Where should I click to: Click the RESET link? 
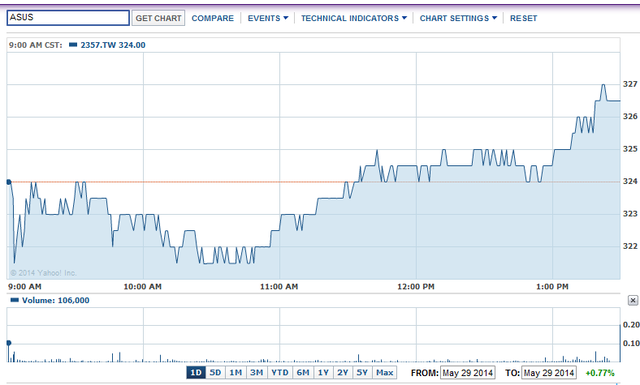pos(523,18)
